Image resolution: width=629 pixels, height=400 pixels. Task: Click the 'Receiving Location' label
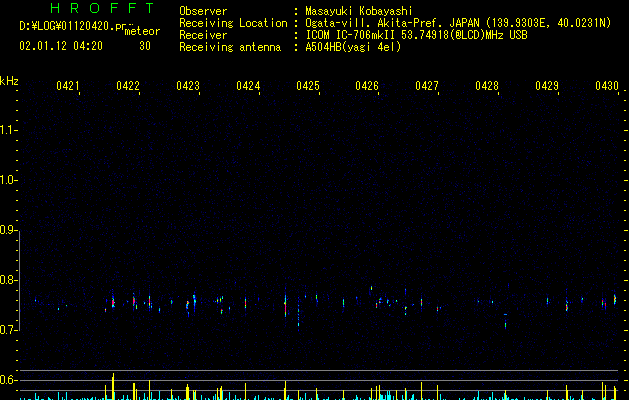(233, 23)
